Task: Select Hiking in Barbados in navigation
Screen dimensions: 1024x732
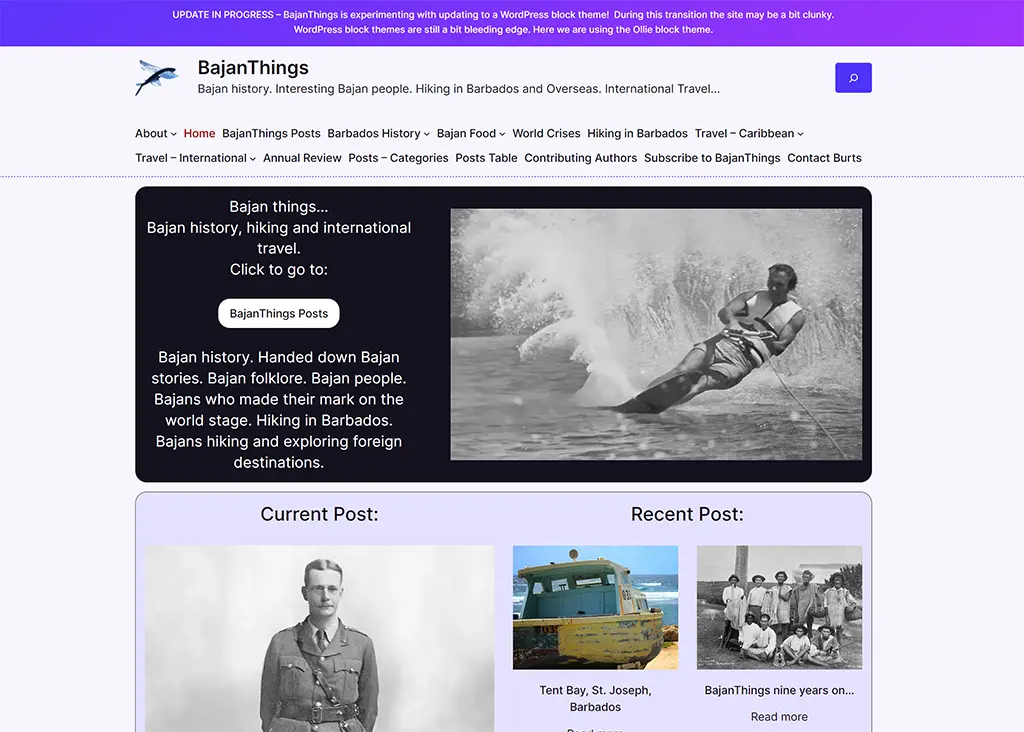Action: click(637, 133)
